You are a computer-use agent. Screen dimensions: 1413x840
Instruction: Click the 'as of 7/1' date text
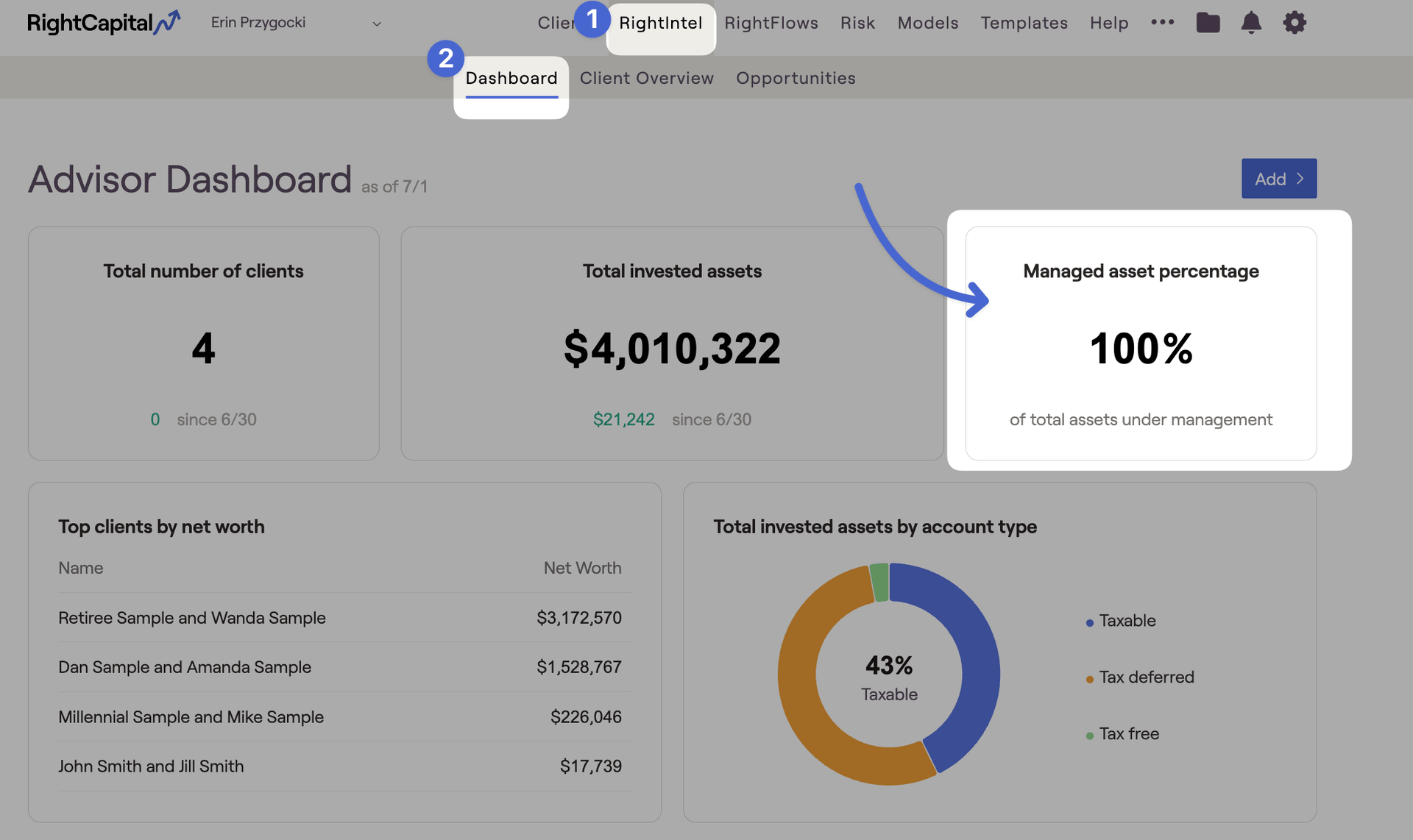tap(394, 187)
